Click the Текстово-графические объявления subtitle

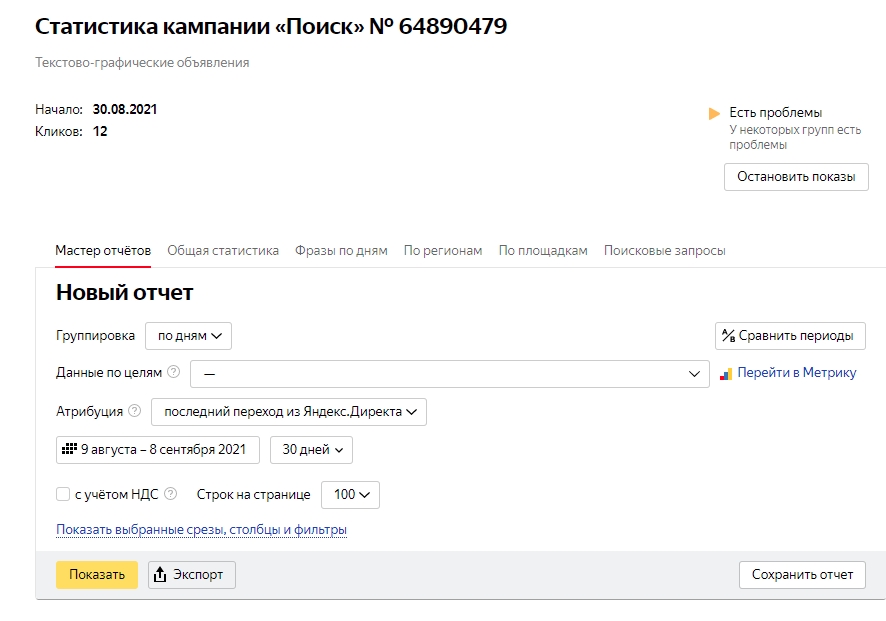click(x=142, y=63)
